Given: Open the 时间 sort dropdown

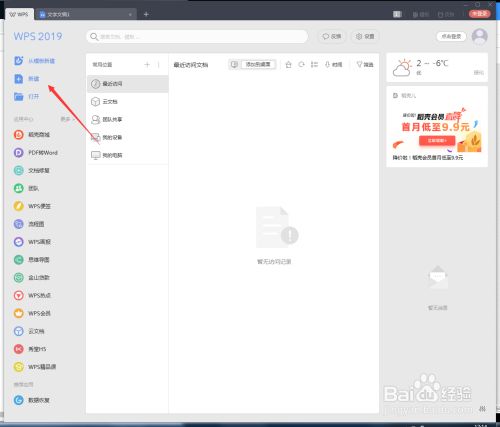Looking at the screenshot, I should tap(334, 64).
